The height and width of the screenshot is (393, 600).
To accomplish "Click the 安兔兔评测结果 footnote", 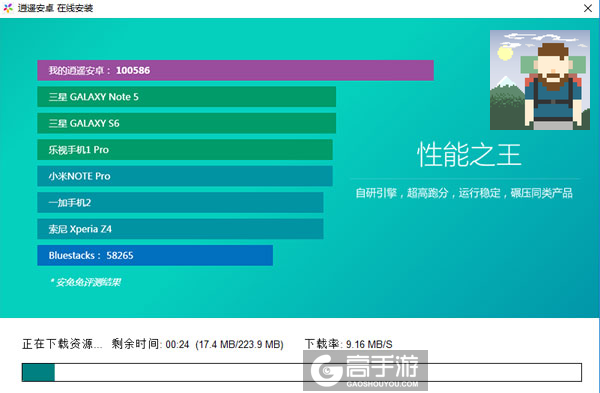I will click(x=85, y=282).
